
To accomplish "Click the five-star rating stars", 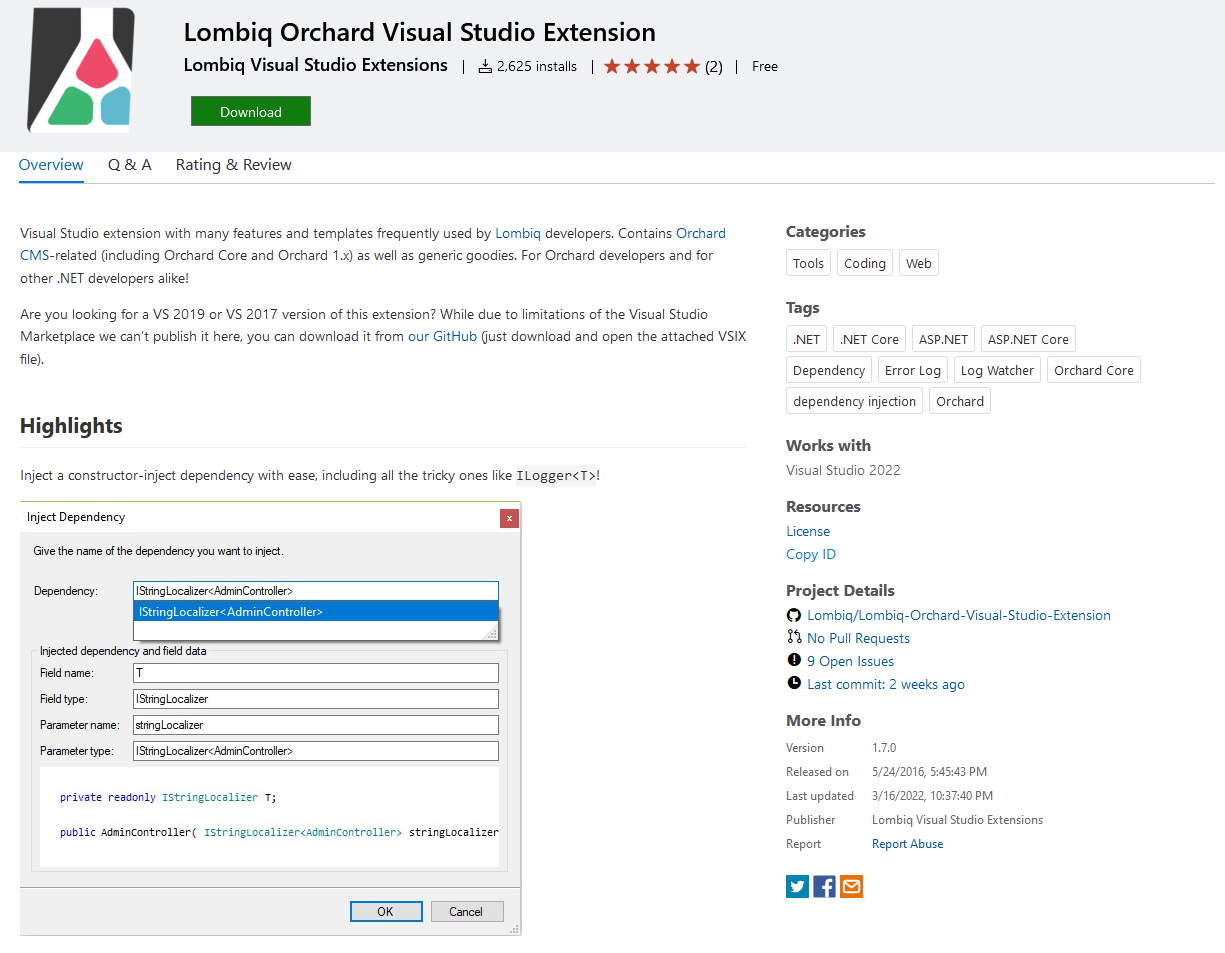I will pyautogui.click(x=652, y=67).
